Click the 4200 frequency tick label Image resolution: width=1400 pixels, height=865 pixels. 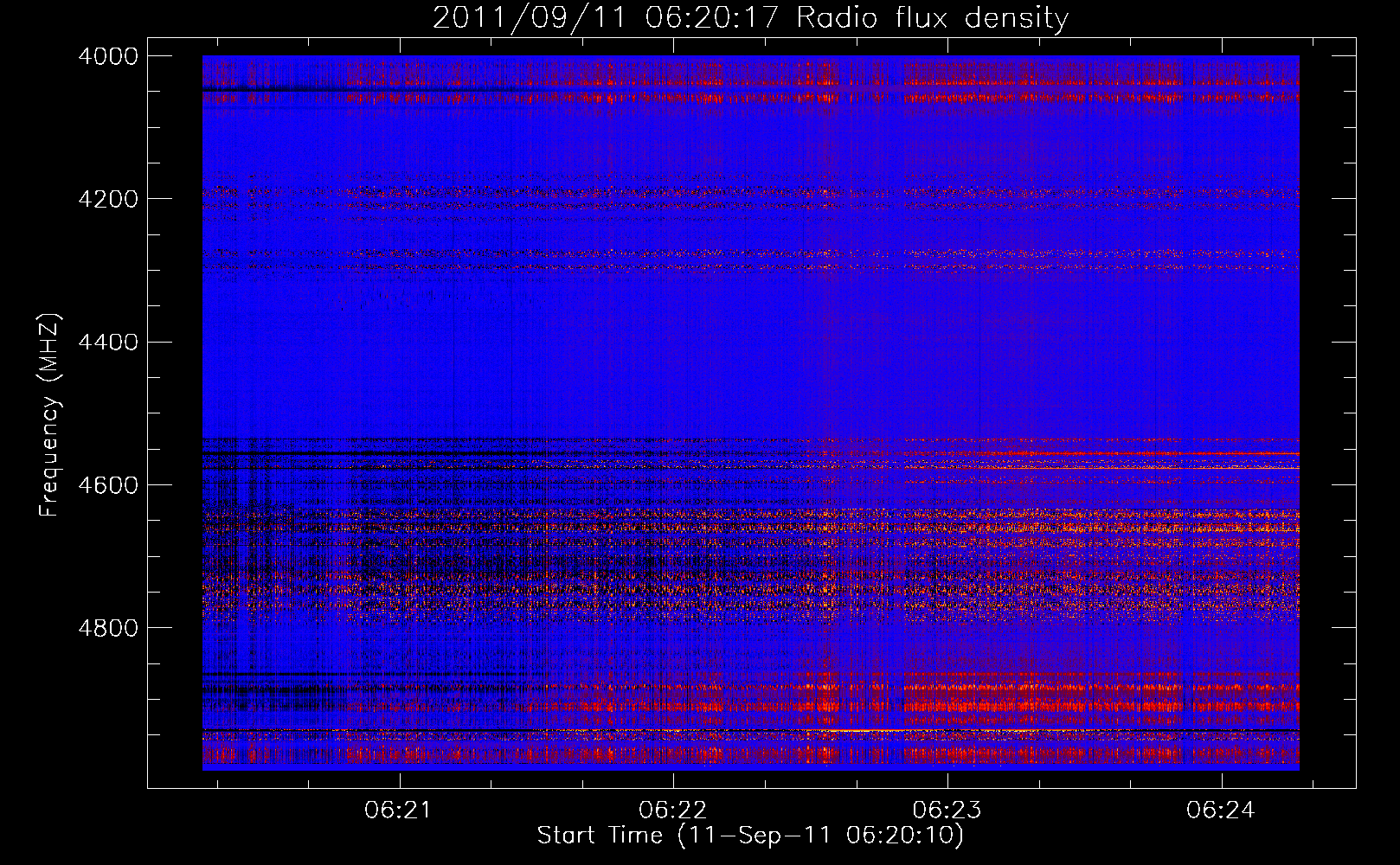108,199
